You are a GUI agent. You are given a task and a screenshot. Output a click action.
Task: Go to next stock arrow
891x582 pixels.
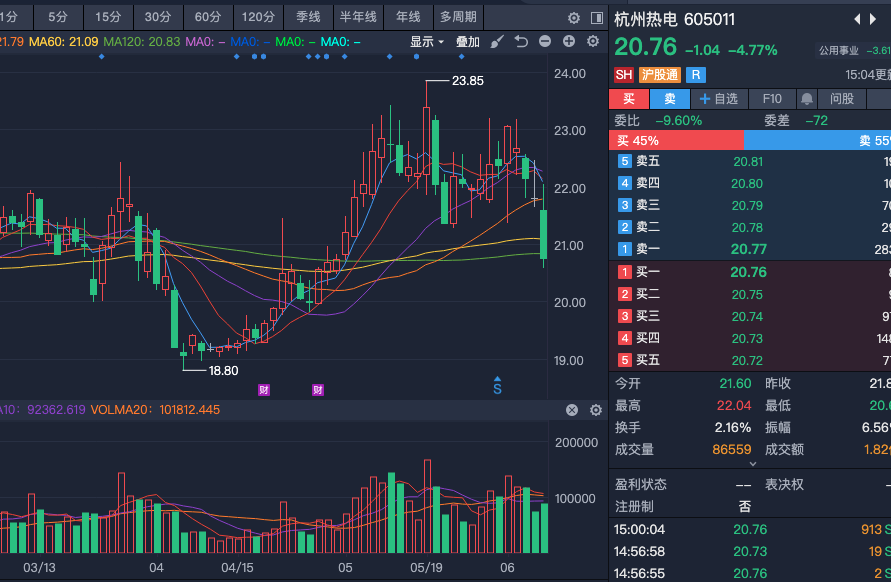click(x=873, y=19)
